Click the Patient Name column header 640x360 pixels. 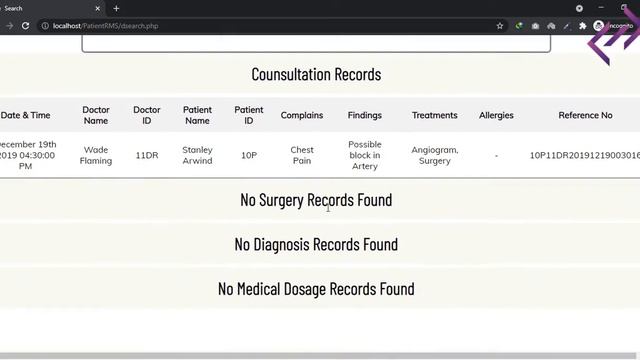[x=197, y=115]
